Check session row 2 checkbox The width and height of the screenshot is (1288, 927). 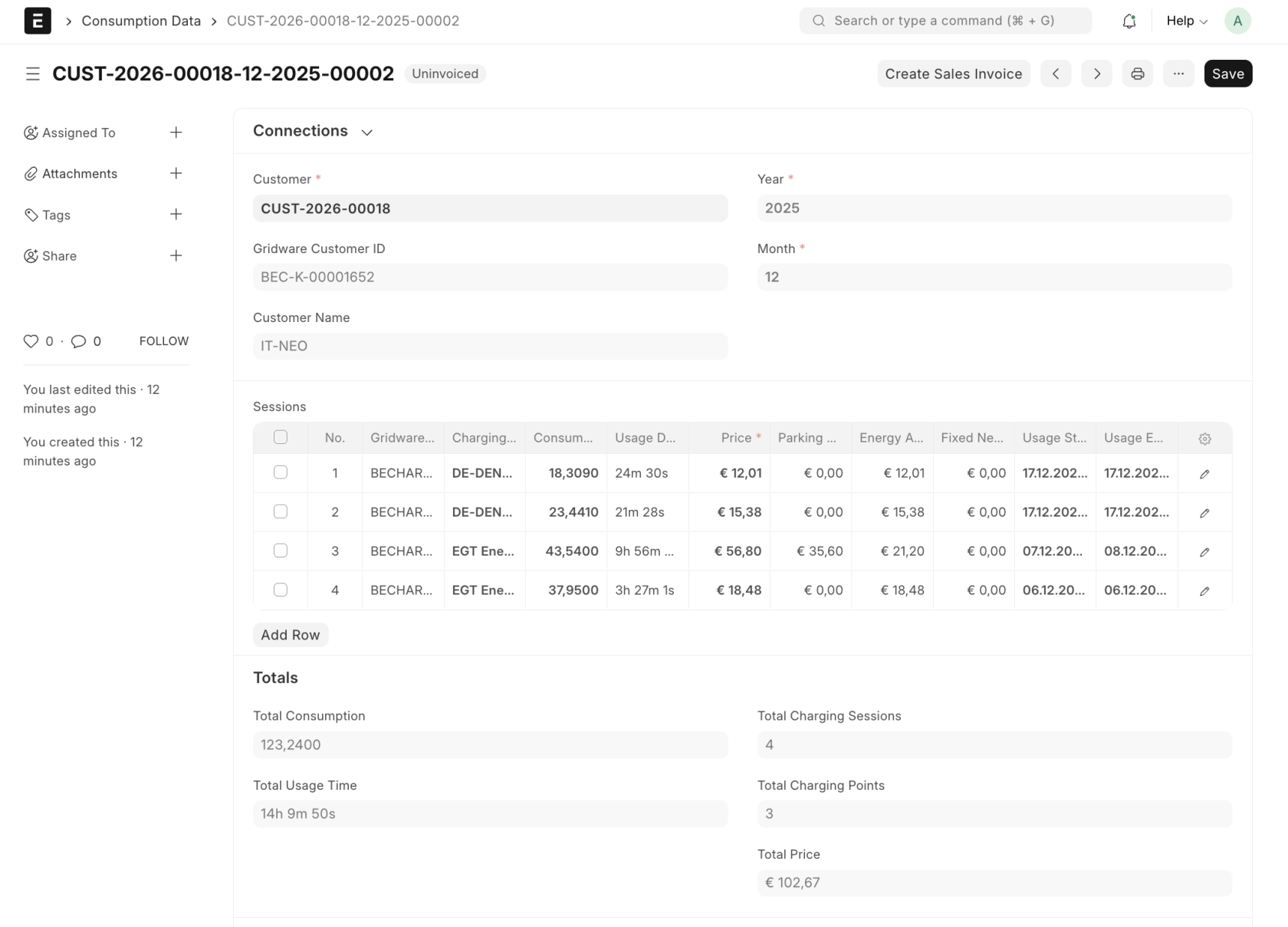(281, 511)
